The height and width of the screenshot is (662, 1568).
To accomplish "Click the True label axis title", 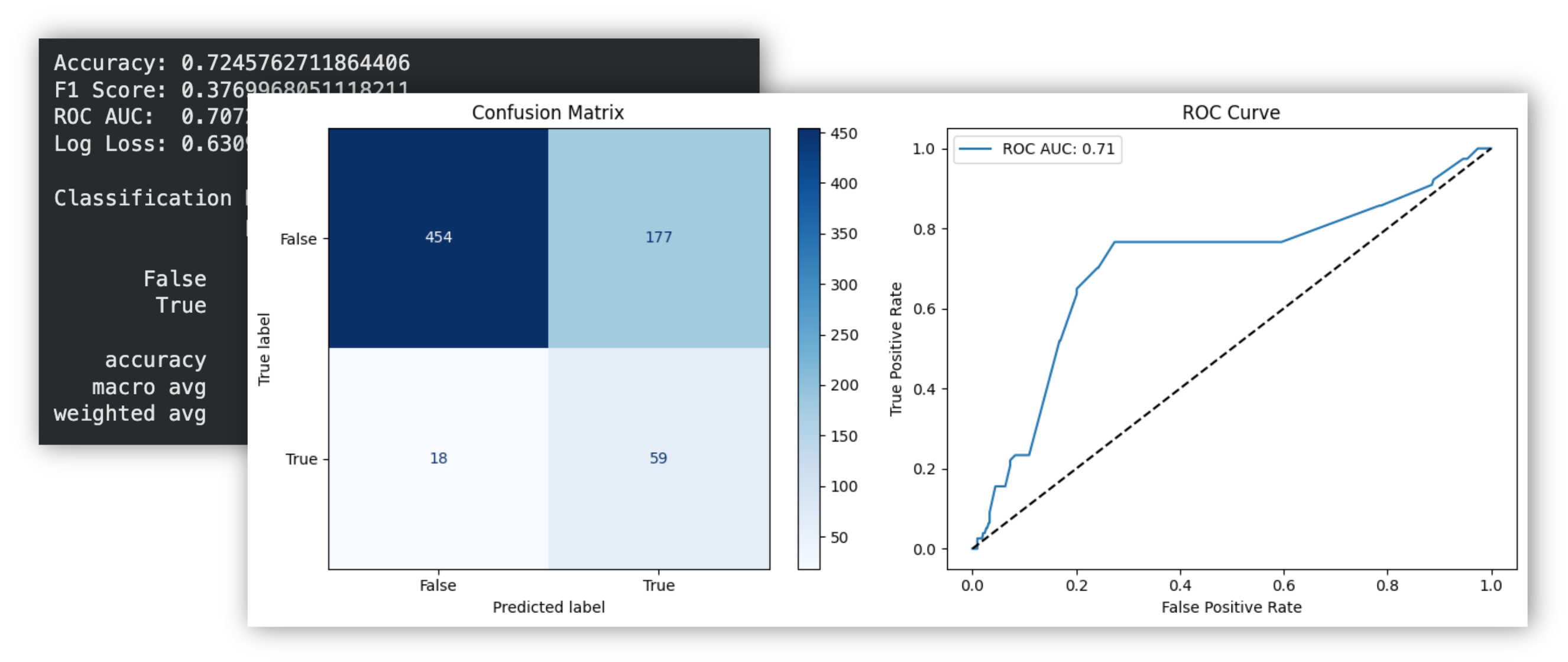I will click(264, 349).
